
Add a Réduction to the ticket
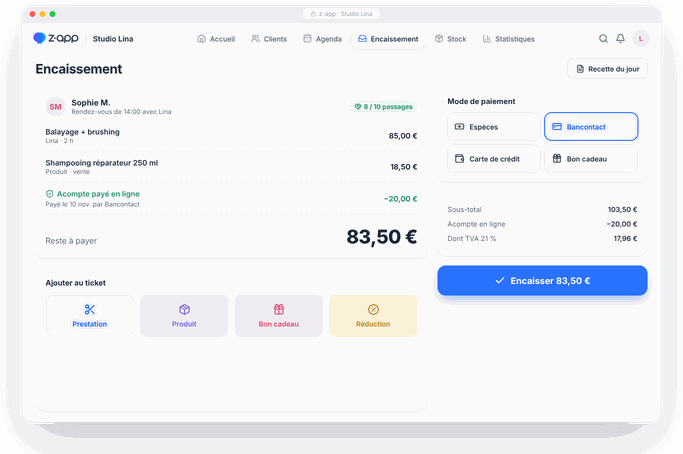(x=373, y=316)
